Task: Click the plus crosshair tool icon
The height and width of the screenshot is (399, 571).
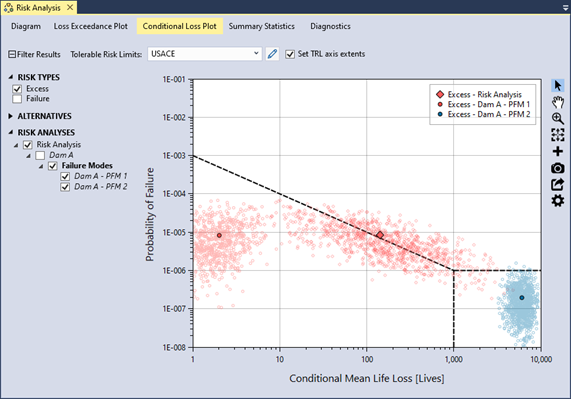Action: point(558,151)
